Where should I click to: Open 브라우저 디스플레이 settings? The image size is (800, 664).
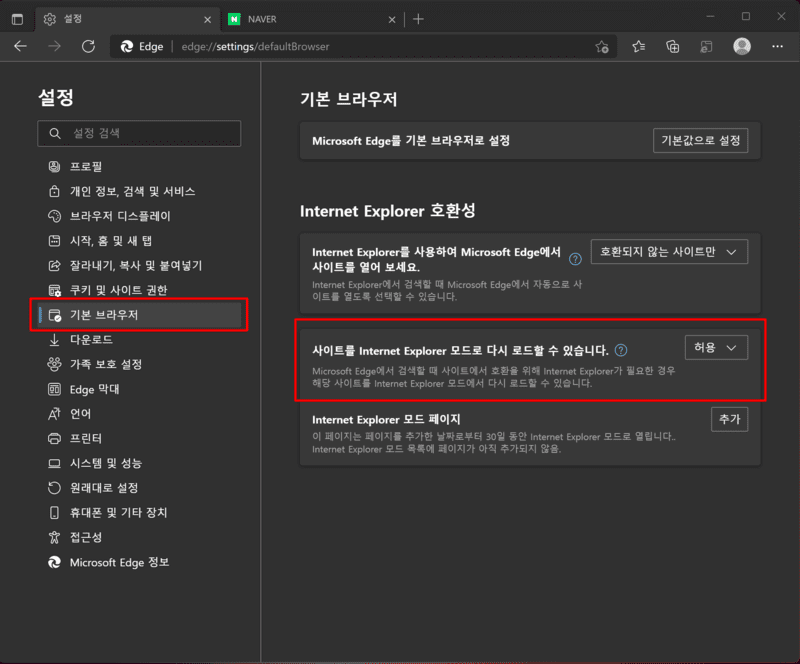click(139, 216)
